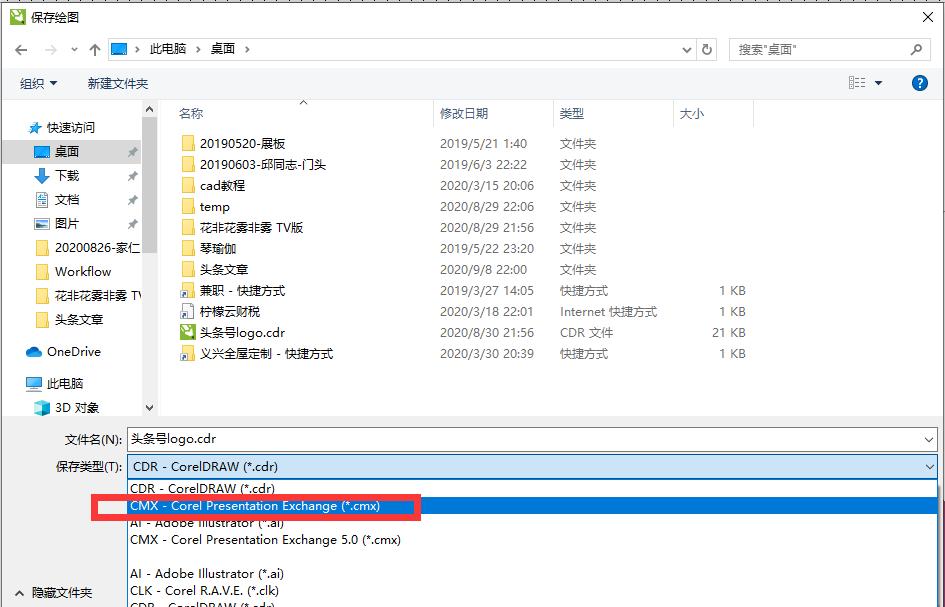945x607 pixels.
Task: Click the Back navigation arrow
Action: [21, 49]
